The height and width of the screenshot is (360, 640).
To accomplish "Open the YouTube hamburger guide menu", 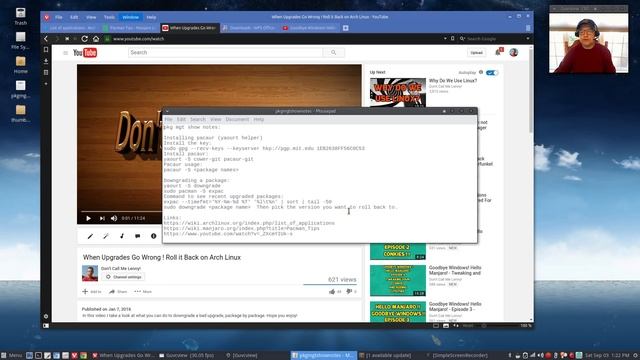I will 65,53.
